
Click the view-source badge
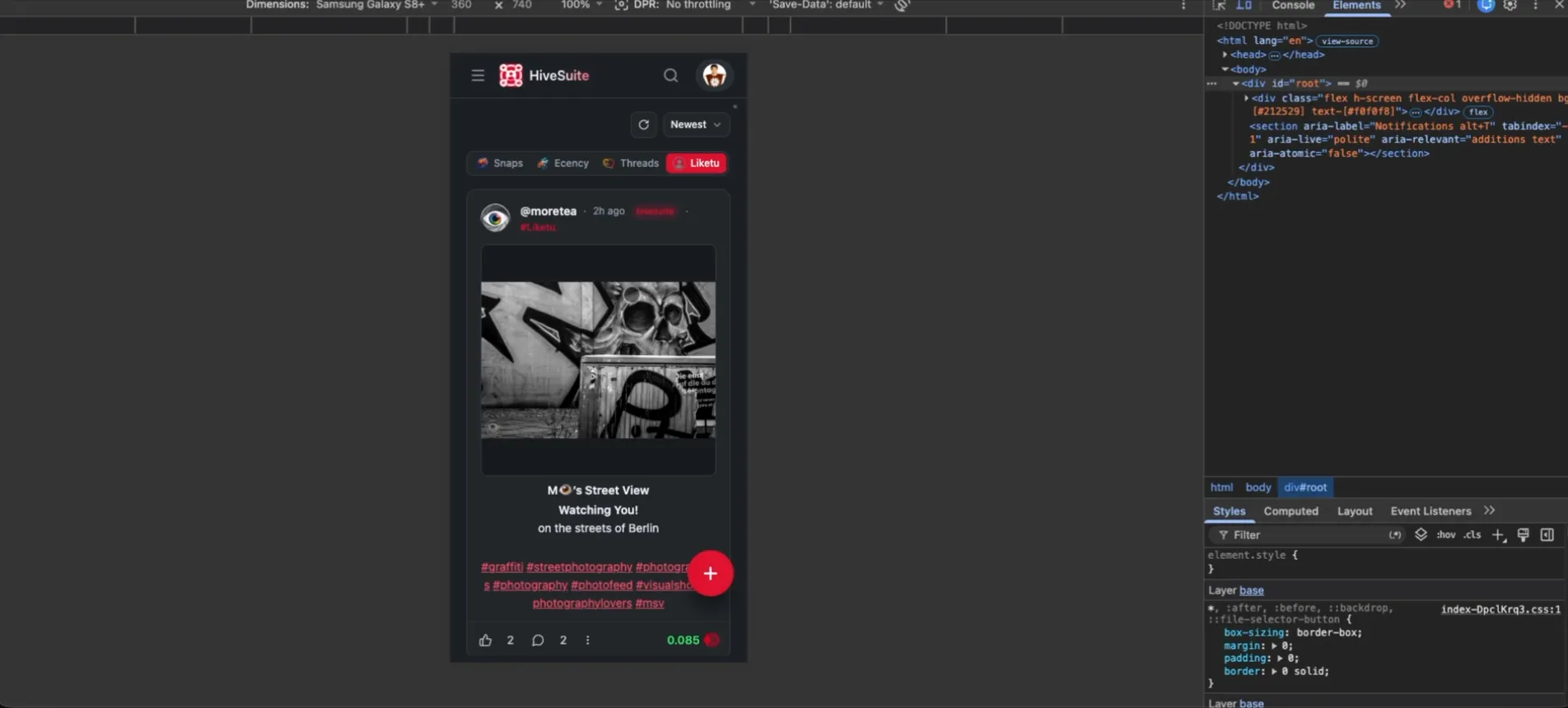(1347, 41)
